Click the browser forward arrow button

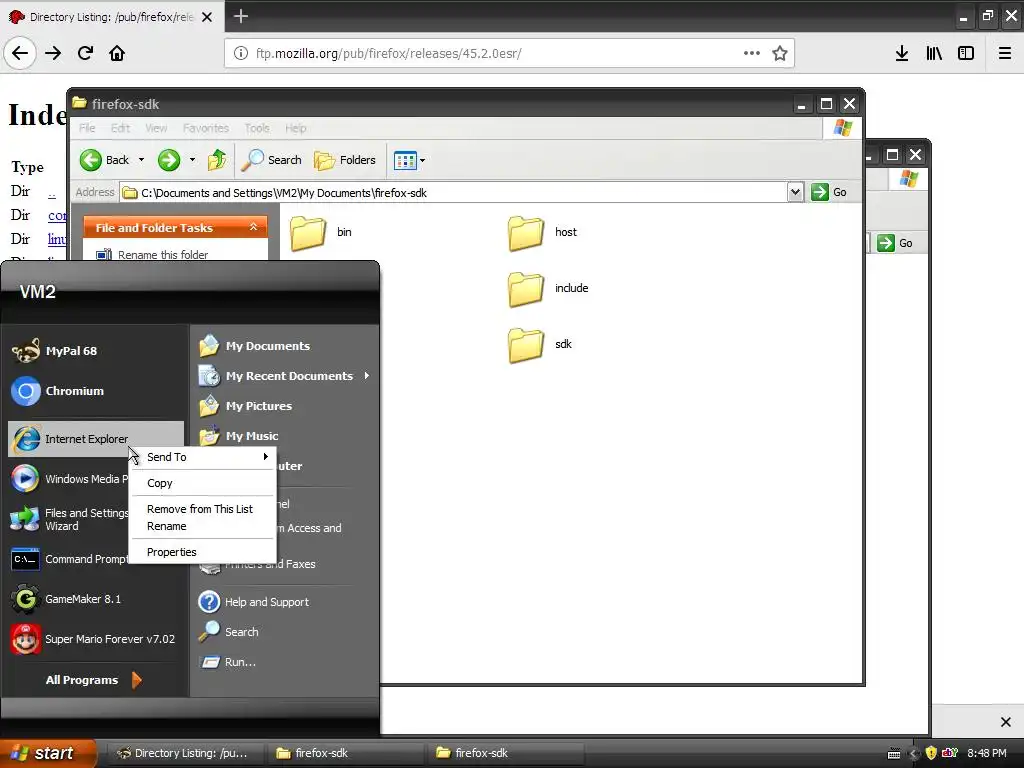point(53,53)
